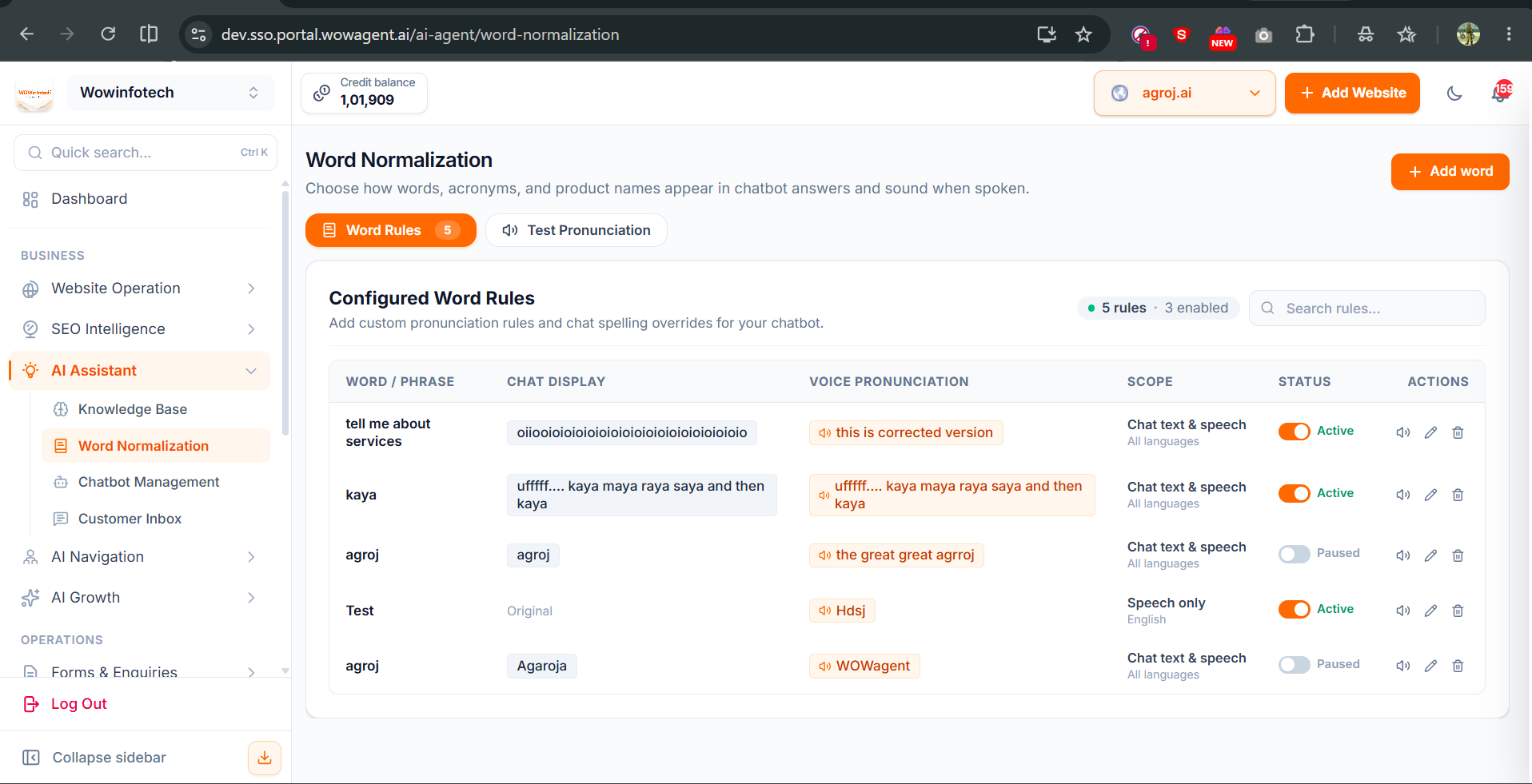Click the 'Agaroja' chat display cell
The image size is (1532, 784).
click(x=542, y=666)
